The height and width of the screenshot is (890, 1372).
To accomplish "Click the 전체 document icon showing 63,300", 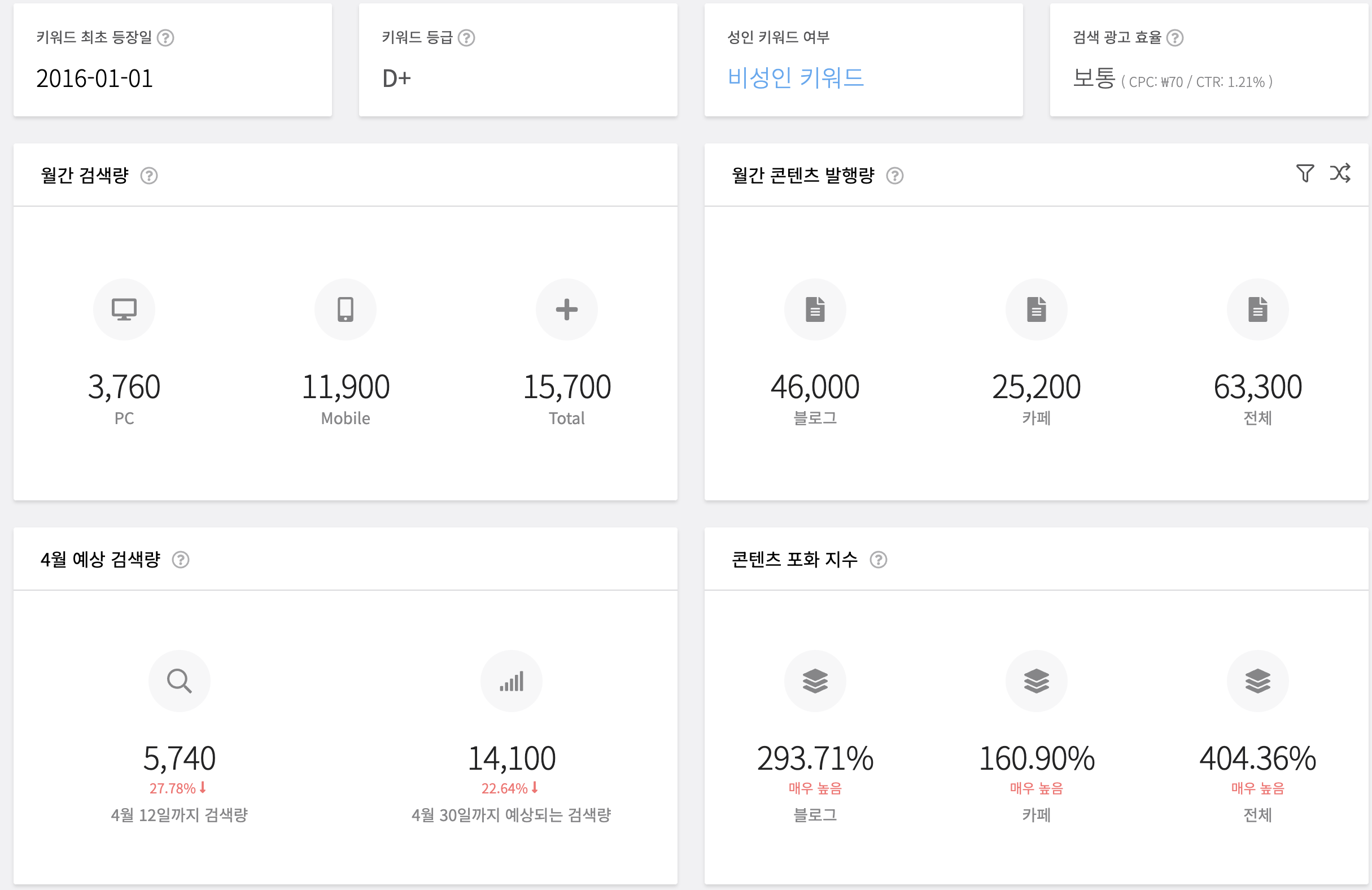I will (x=1258, y=309).
